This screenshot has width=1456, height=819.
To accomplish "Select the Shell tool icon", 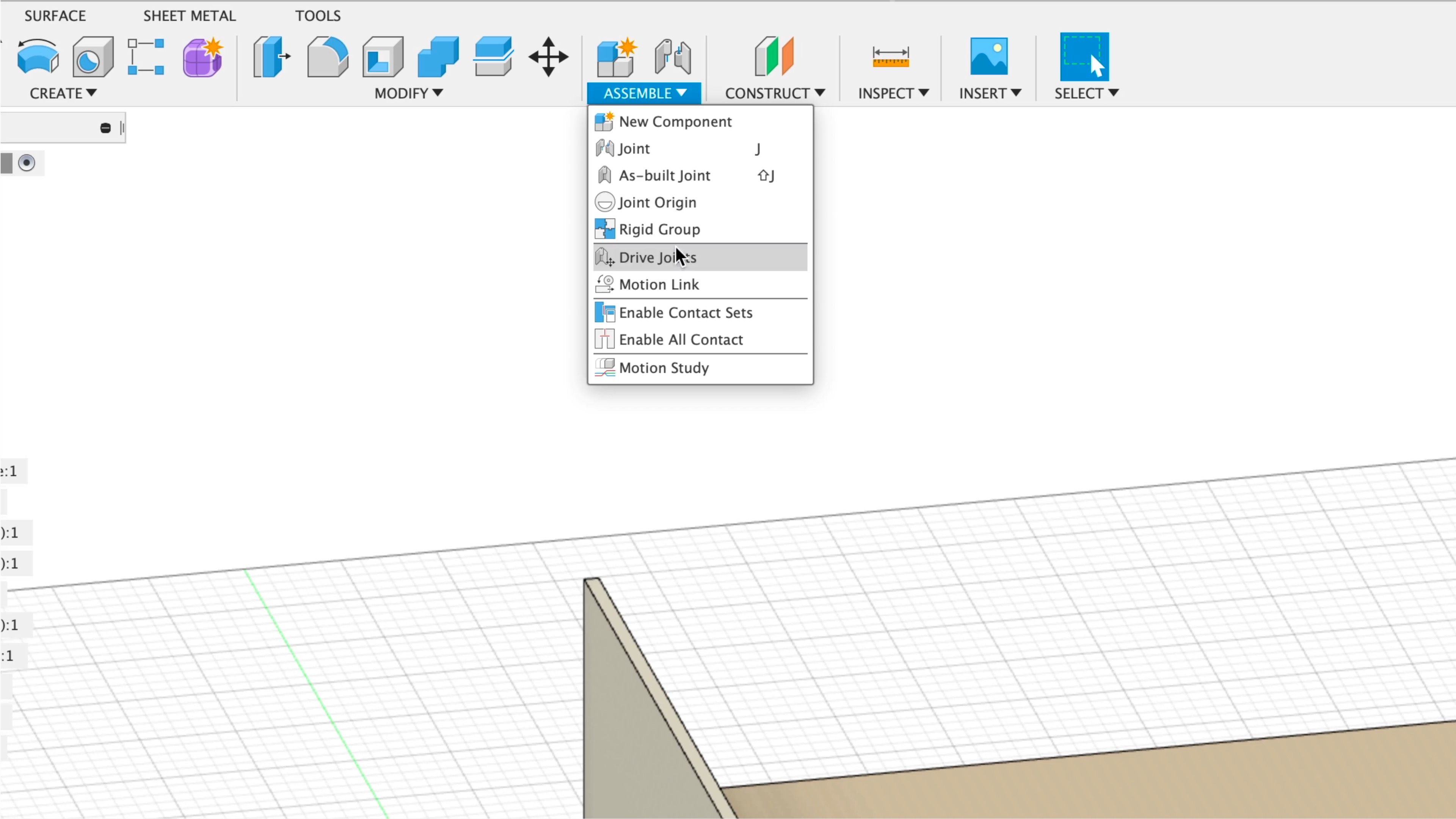I will click(x=383, y=56).
